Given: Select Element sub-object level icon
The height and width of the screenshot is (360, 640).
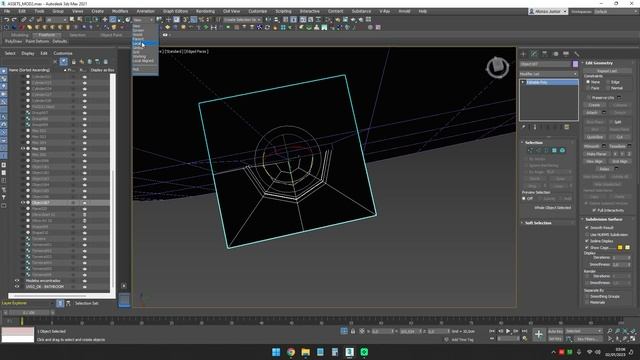Looking at the screenshot, I should (562, 151).
